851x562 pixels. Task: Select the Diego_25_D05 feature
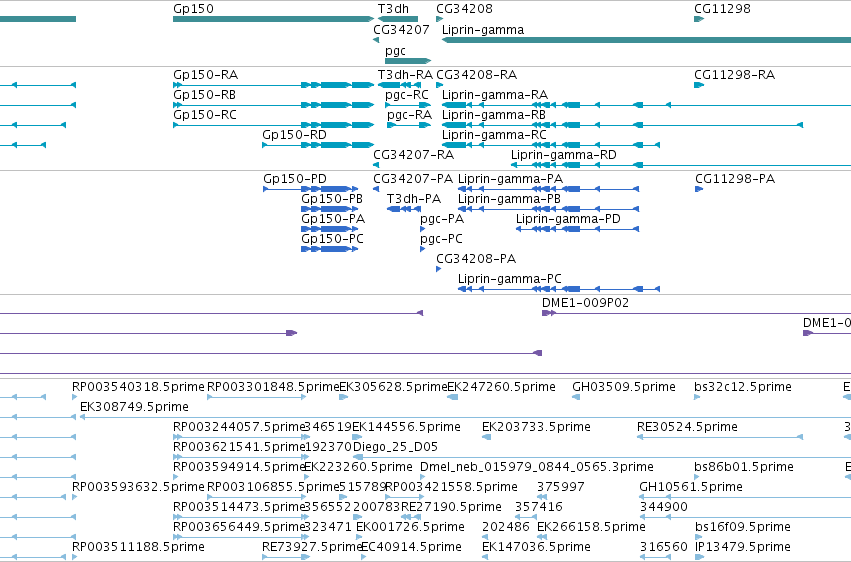(602, 457)
